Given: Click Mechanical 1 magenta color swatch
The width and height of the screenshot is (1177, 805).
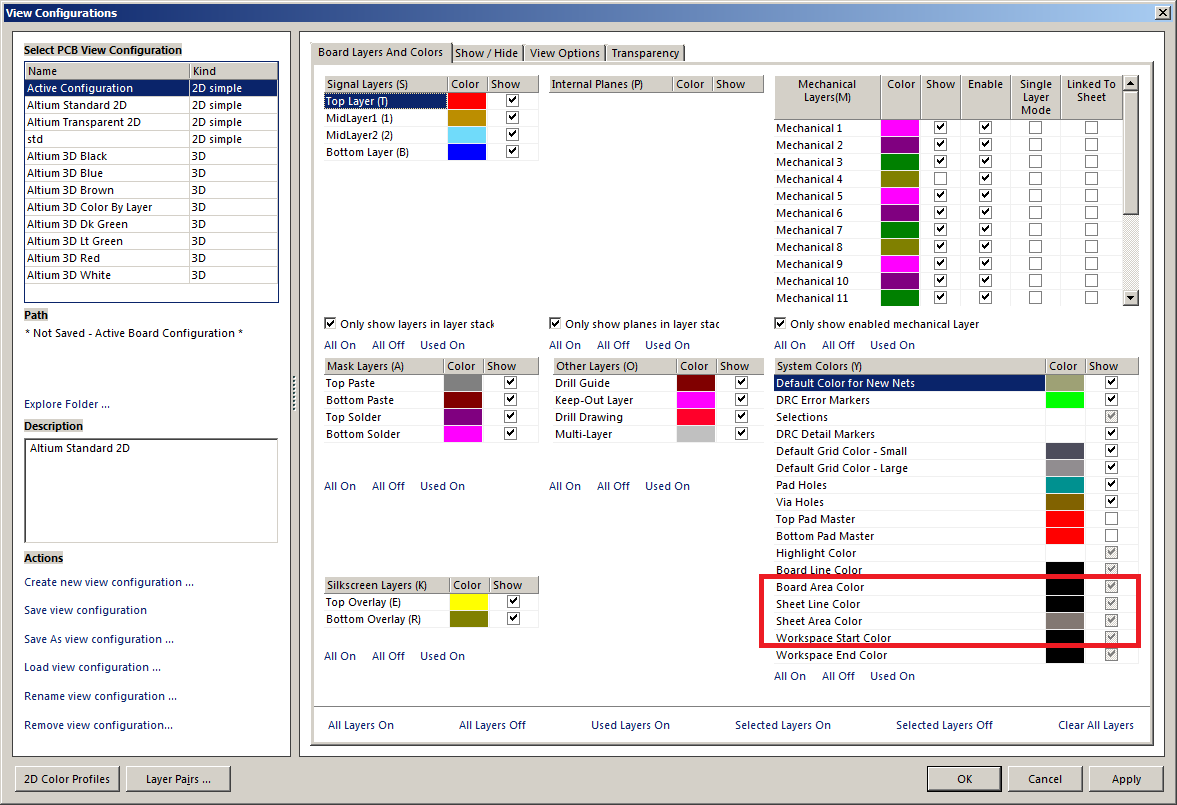Looking at the screenshot, I should [899, 128].
